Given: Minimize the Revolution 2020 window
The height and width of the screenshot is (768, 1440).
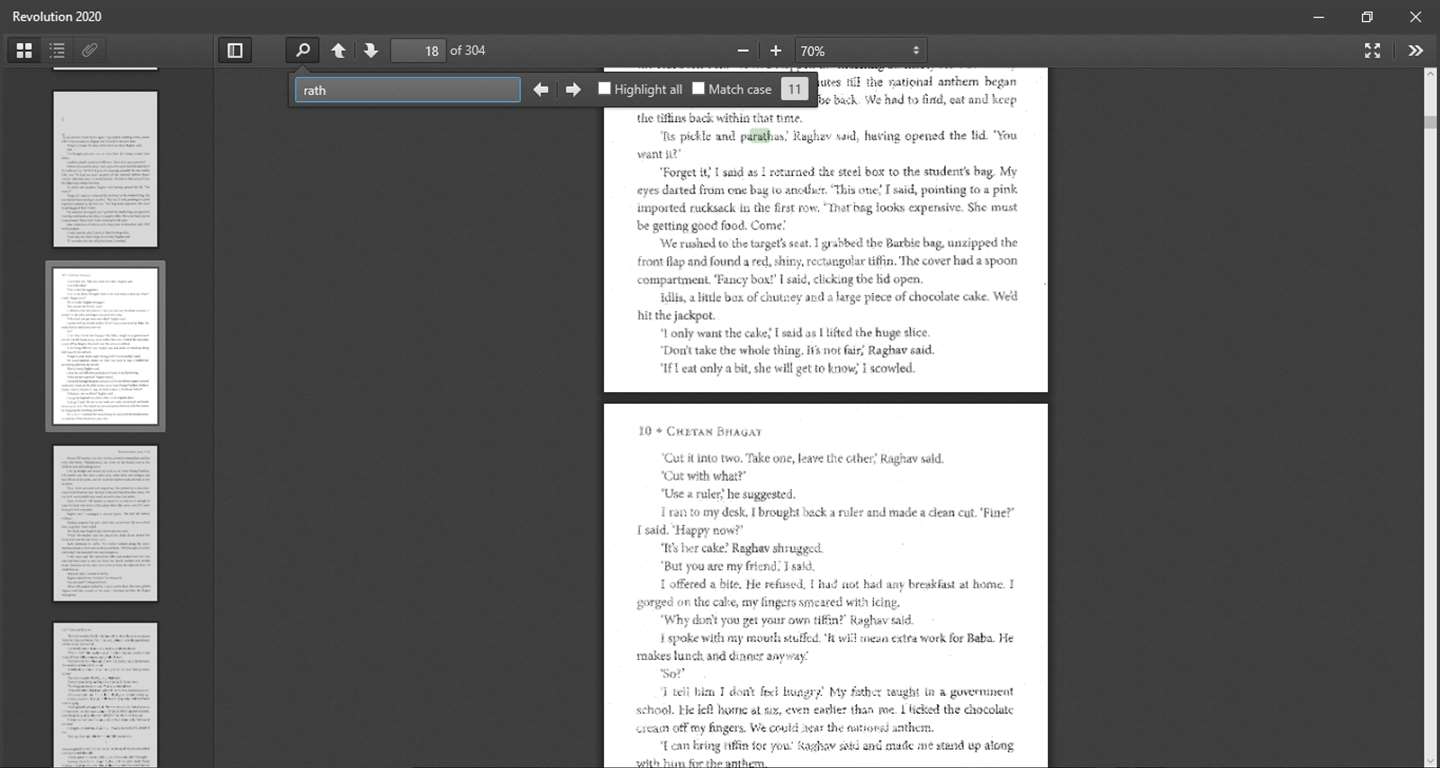Looking at the screenshot, I should [x=1320, y=16].
